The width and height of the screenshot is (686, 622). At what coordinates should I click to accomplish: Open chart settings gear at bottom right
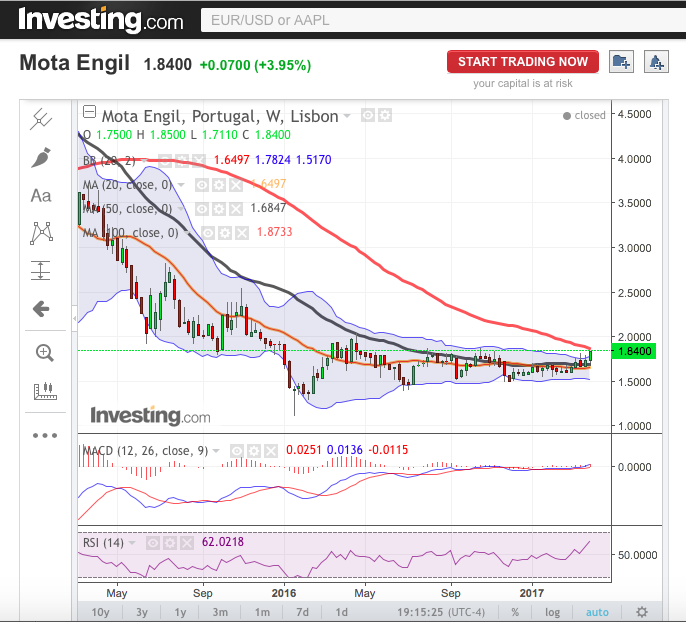pyautogui.click(x=642, y=612)
